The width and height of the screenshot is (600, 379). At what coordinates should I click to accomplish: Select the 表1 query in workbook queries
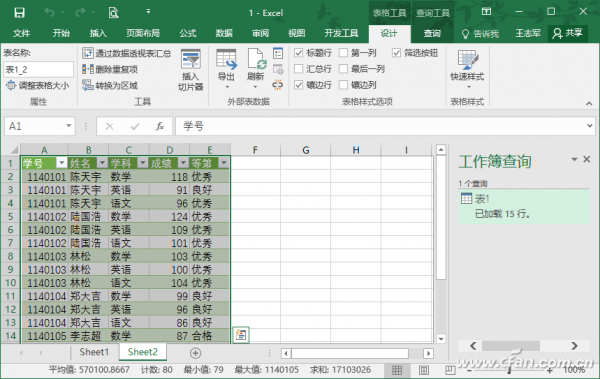click(523, 206)
